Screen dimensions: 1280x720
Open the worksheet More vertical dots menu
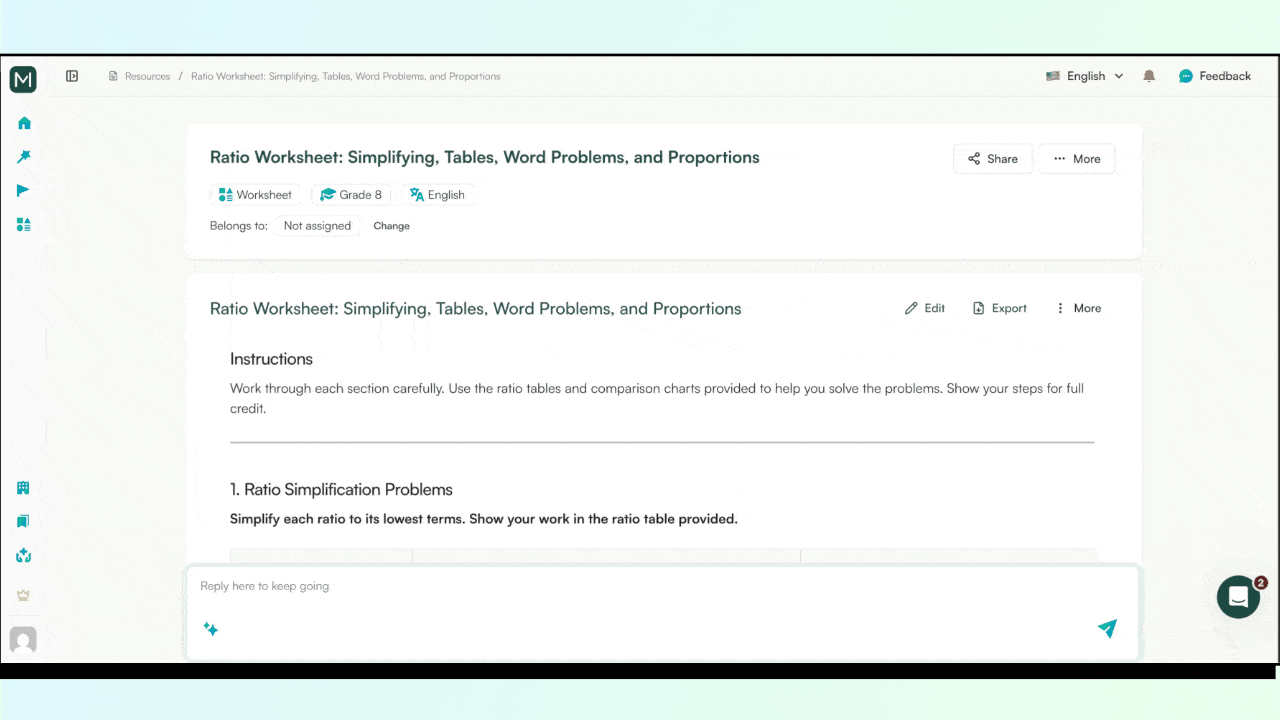[1078, 308]
